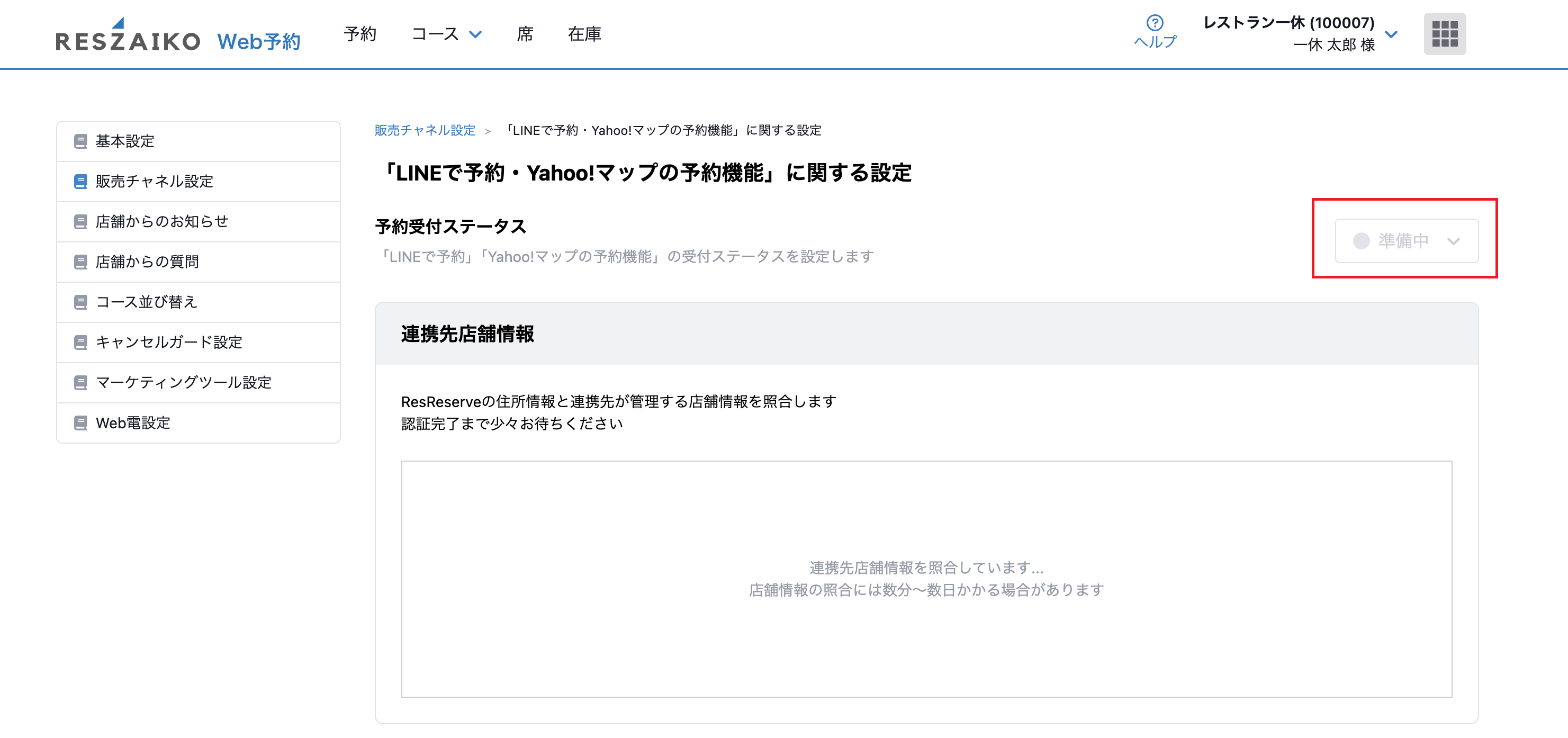Click the マーケティングツール設定 sidebar icon
1568x738 pixels.
(x=80, y=382)
